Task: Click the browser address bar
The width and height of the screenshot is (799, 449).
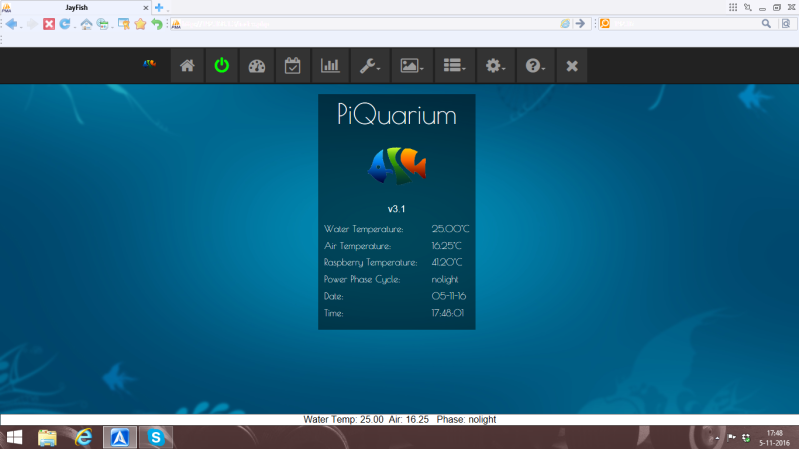Action: [x=360, y=24]
